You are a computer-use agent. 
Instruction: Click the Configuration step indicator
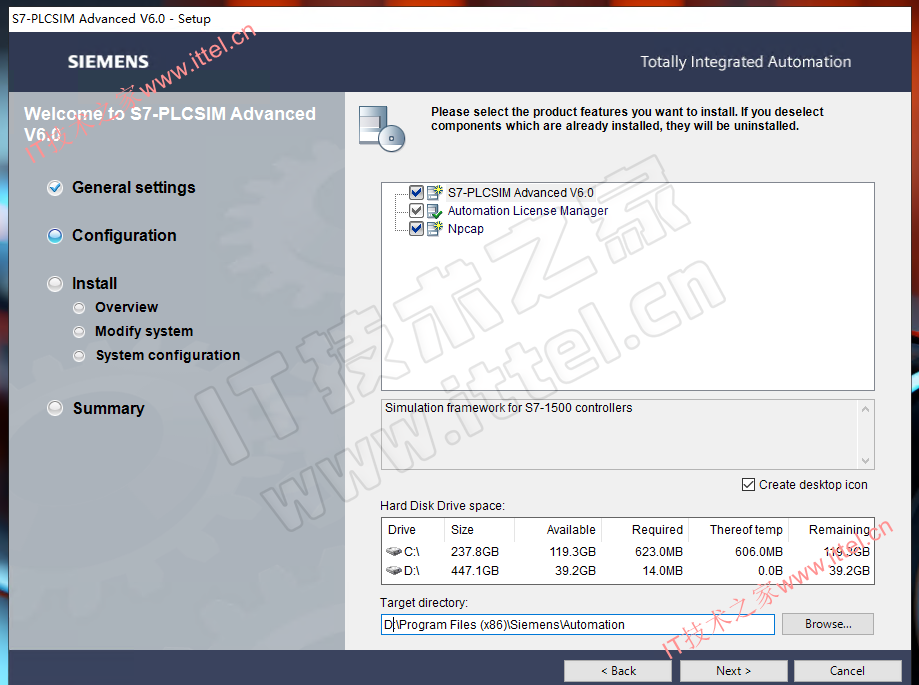click(55, 236)
